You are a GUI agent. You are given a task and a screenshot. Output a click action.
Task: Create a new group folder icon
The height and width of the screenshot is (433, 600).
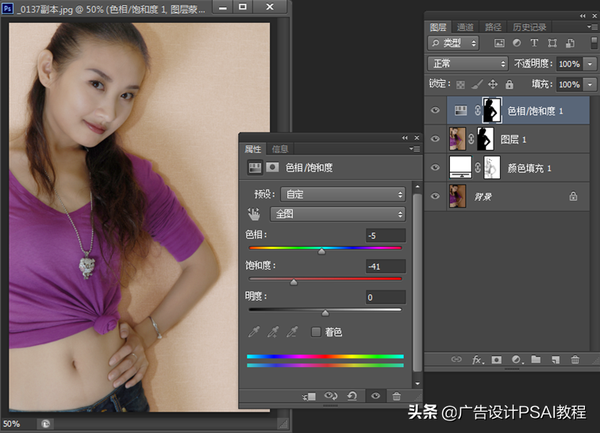(535, 359)
